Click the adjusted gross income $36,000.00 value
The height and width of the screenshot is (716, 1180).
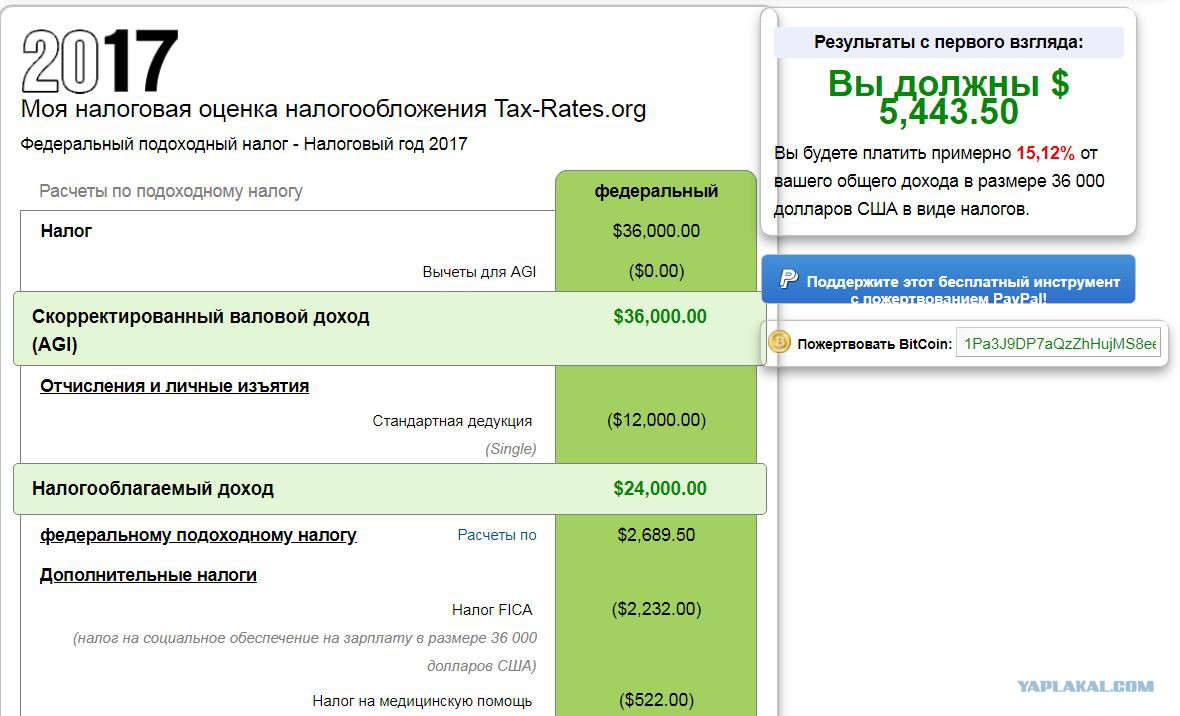click(x=660, y=316)
